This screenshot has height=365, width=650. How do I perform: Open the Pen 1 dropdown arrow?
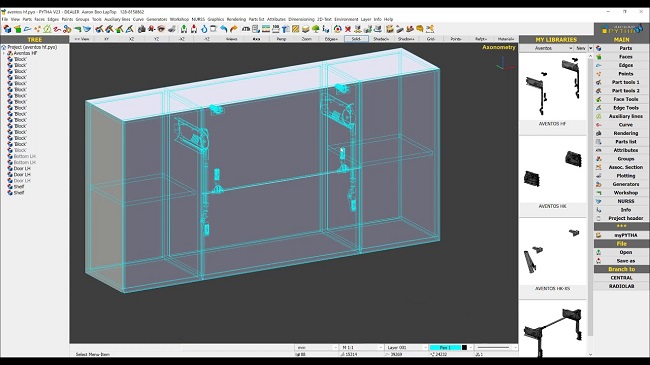(x=471, y=348)
